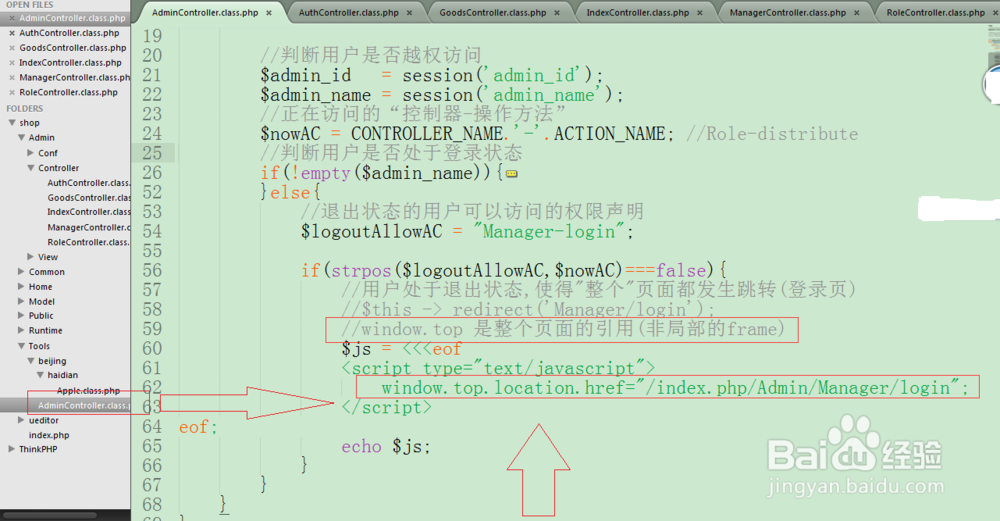
Task: Close GoodsController.class.php in the Open Files list
Action: coord(11,48)
